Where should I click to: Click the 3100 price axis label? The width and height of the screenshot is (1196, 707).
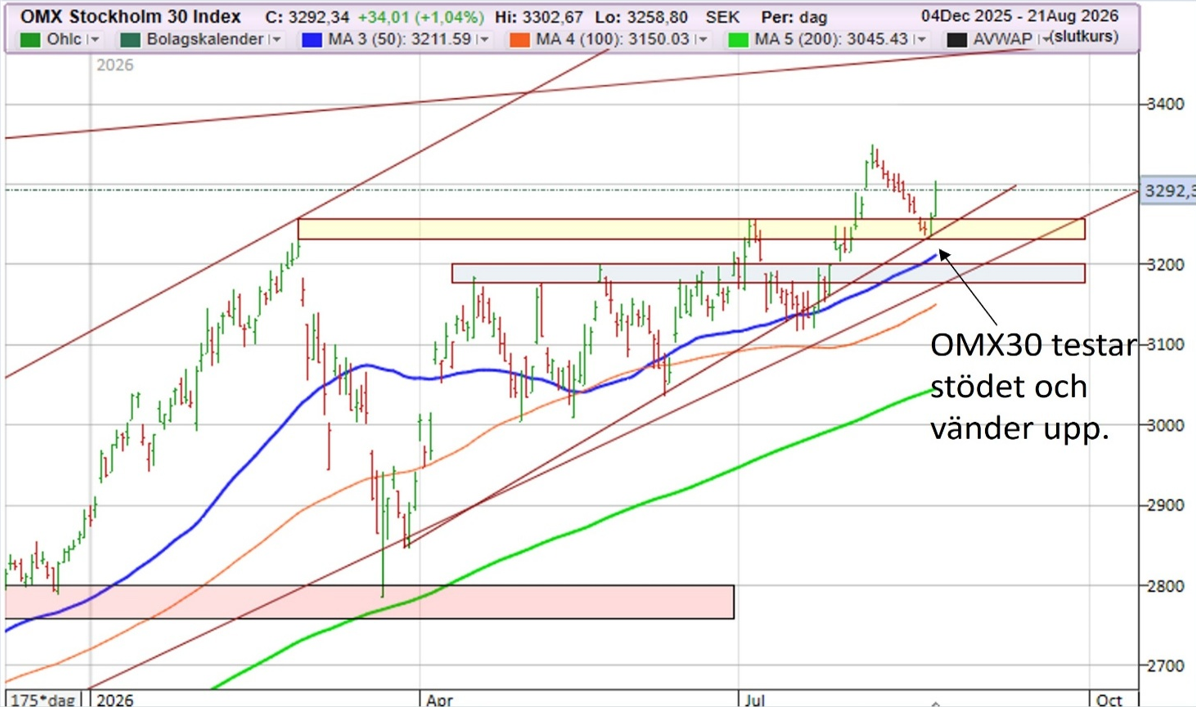1166,345
